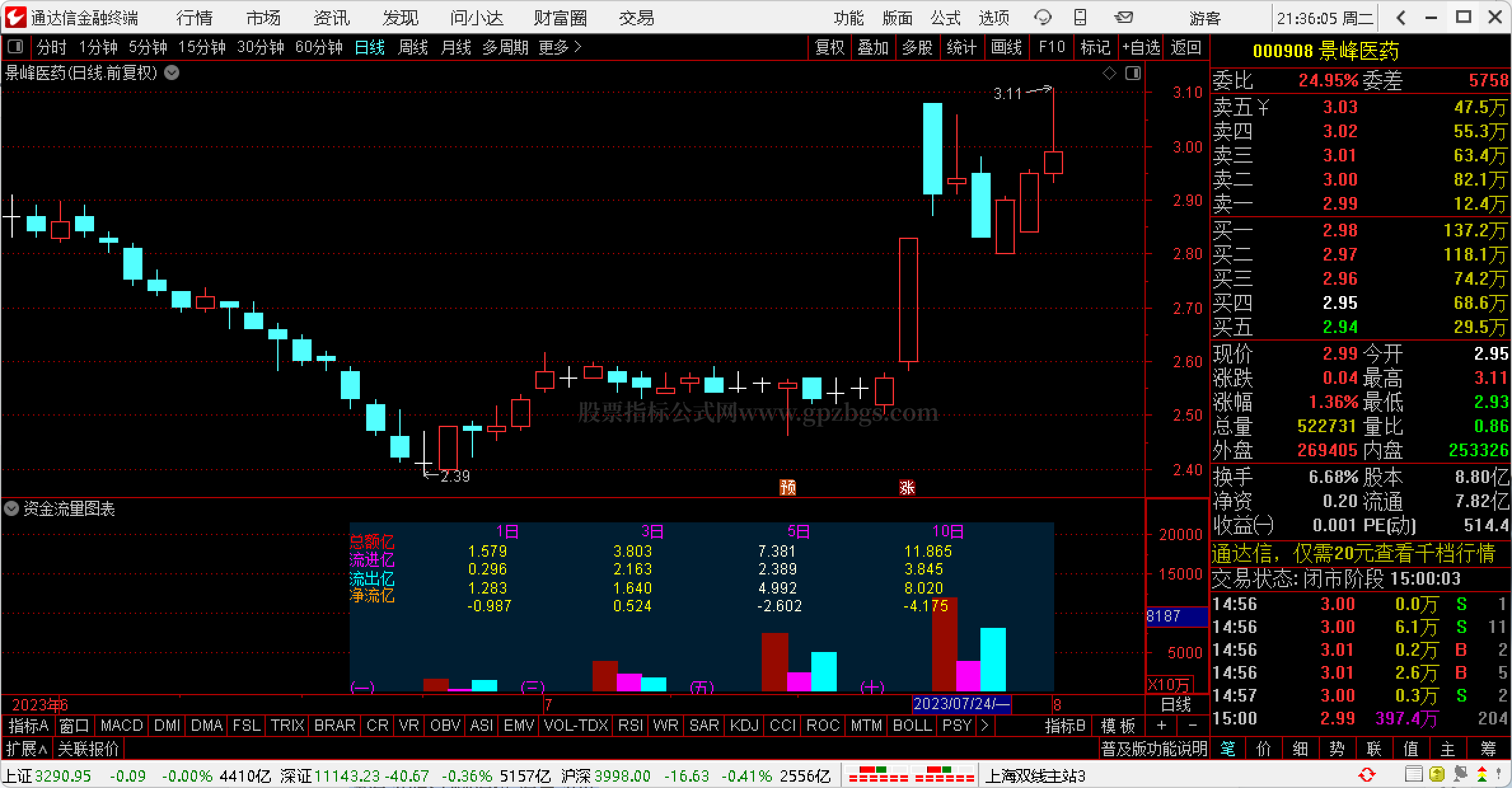Select the VOL-TDX indicator tab

[576, 725]
